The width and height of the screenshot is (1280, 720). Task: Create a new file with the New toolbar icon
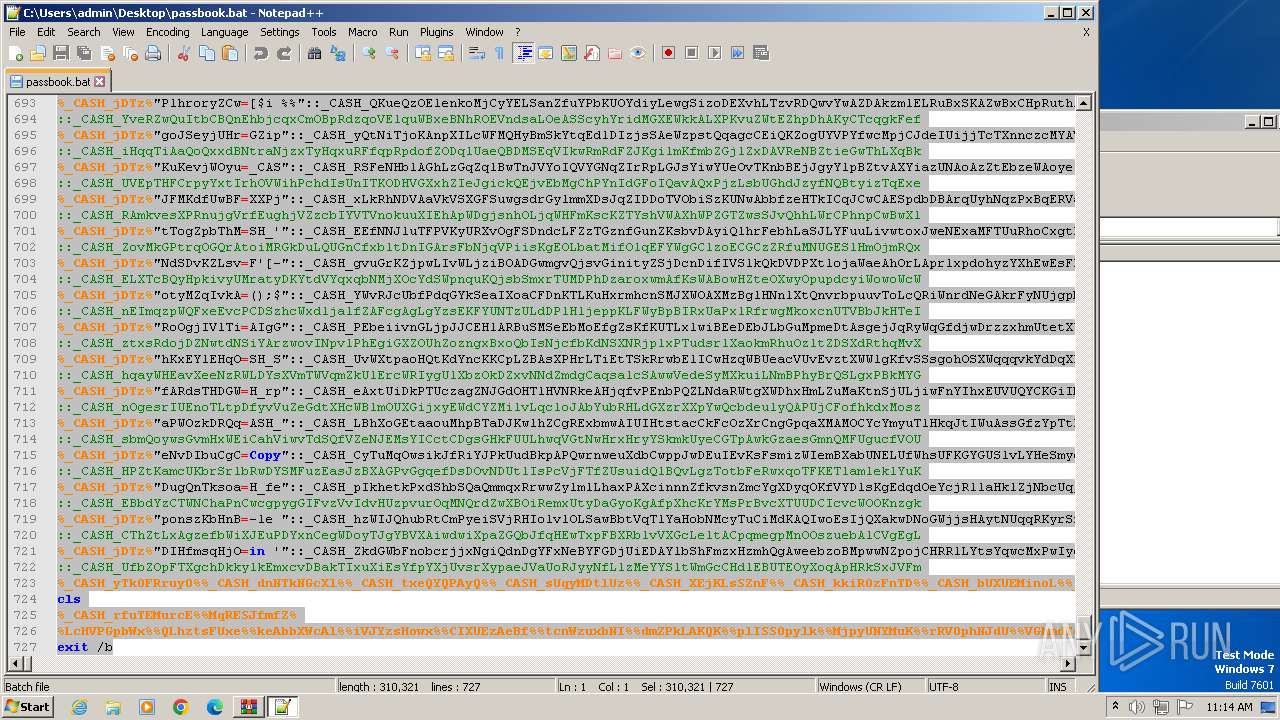tap(16, 53)
